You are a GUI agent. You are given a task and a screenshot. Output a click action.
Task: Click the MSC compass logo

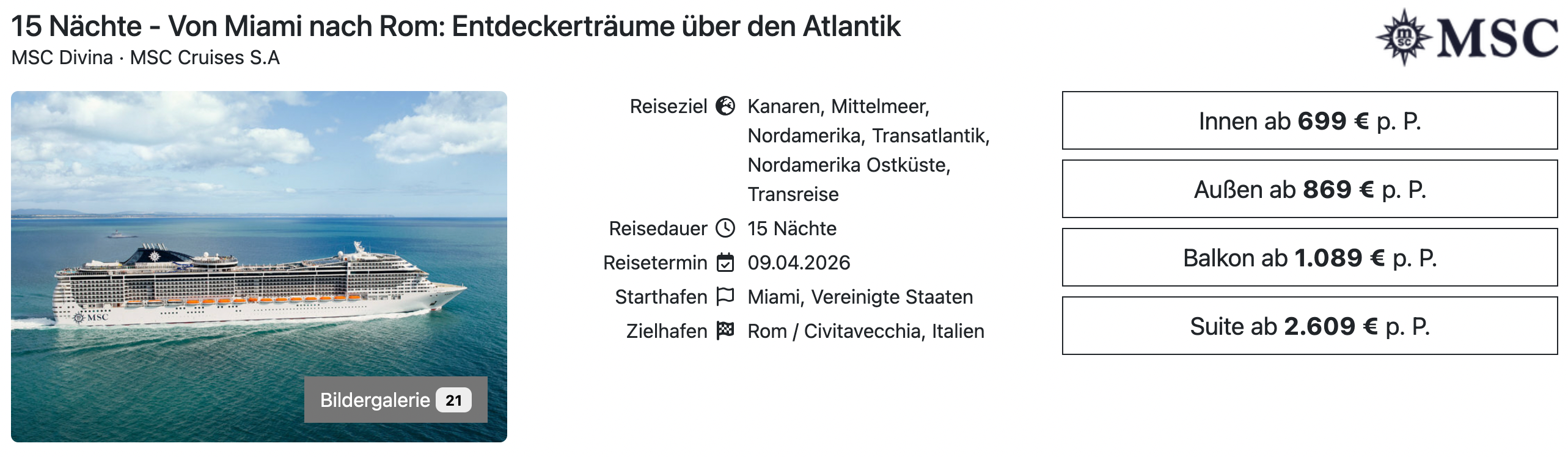(x=1404, y=38)
